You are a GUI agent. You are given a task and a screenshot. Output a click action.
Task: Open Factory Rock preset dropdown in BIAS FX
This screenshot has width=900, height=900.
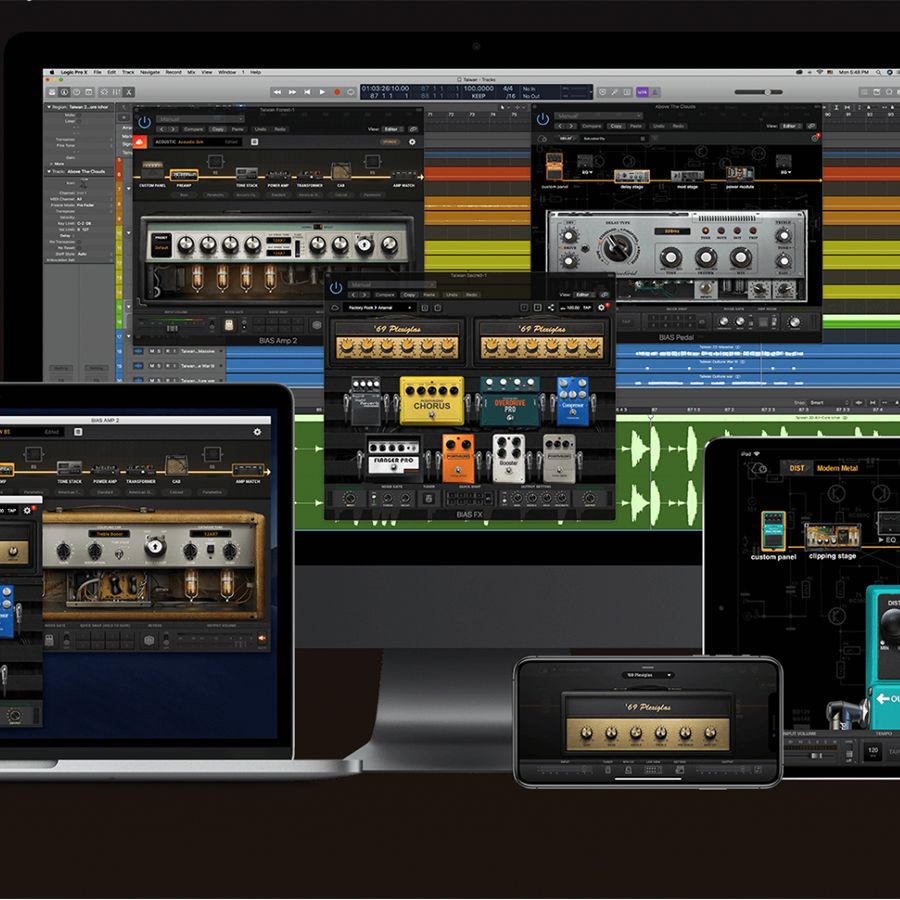(378, 308)
